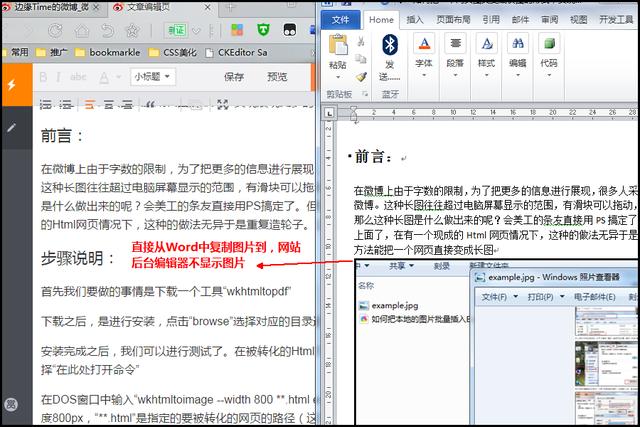Viewport: 640px width, 427px height.
Task: Expand the collapsed 样式 styles group
Action: coord(486,57)
